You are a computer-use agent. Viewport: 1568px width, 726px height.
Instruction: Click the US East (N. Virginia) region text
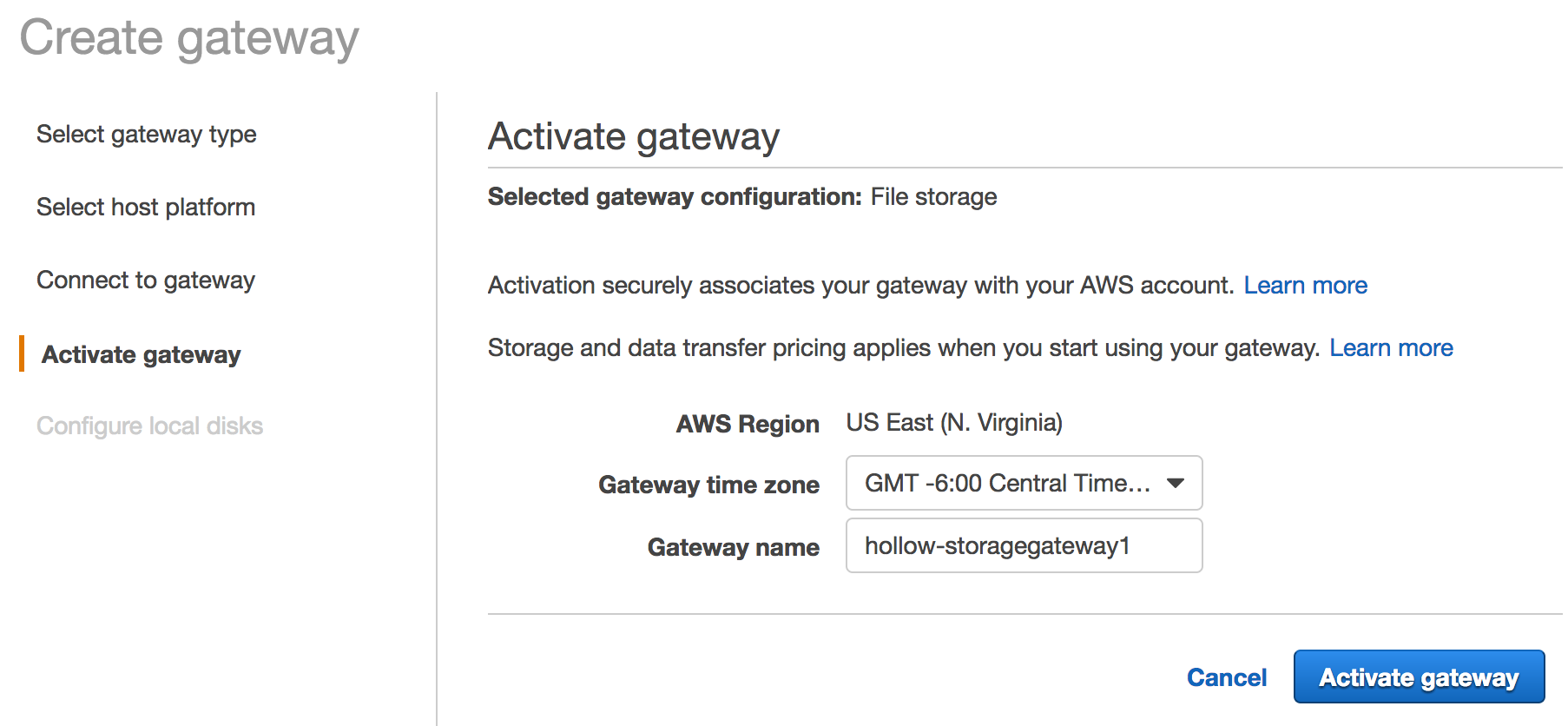(x=954, y=423)
